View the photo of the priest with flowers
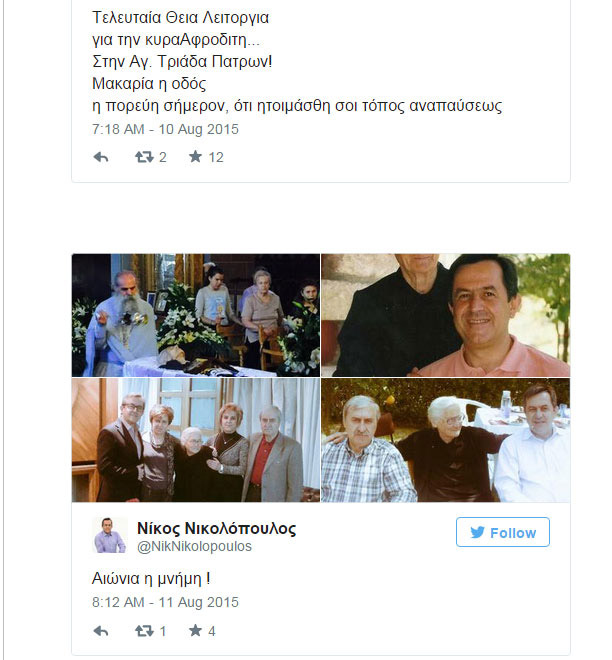This screenshot has width=612, height=660. coord(196,315)
